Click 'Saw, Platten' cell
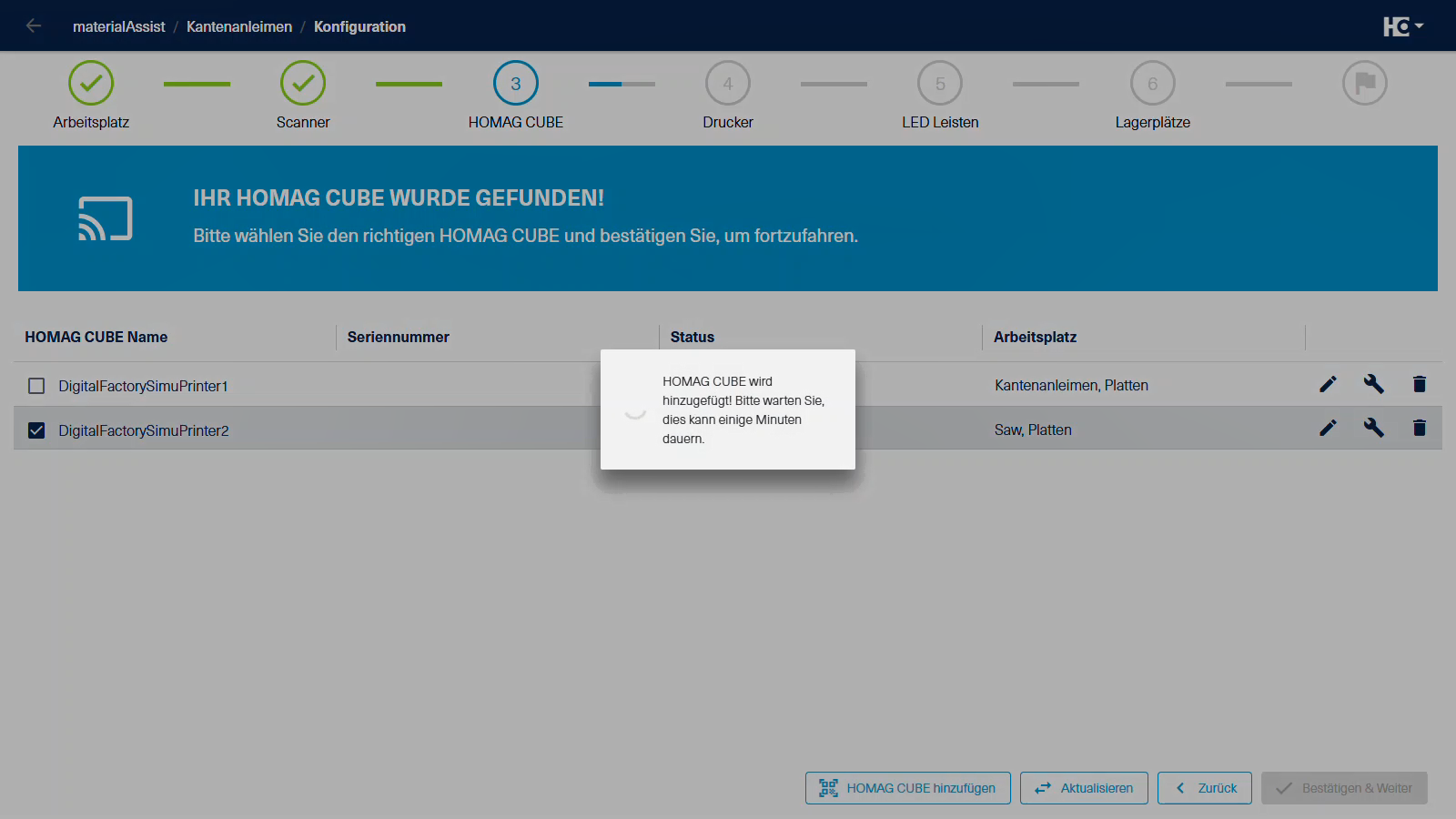 1033,430
